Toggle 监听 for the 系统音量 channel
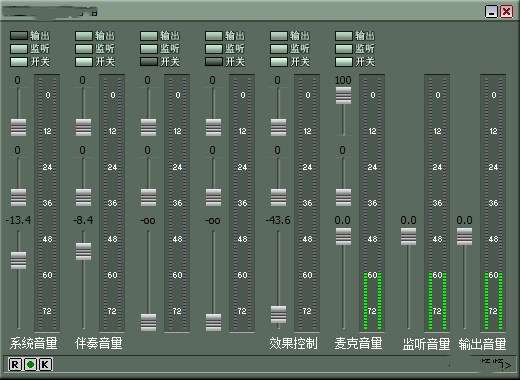 (x=19, y=49)
